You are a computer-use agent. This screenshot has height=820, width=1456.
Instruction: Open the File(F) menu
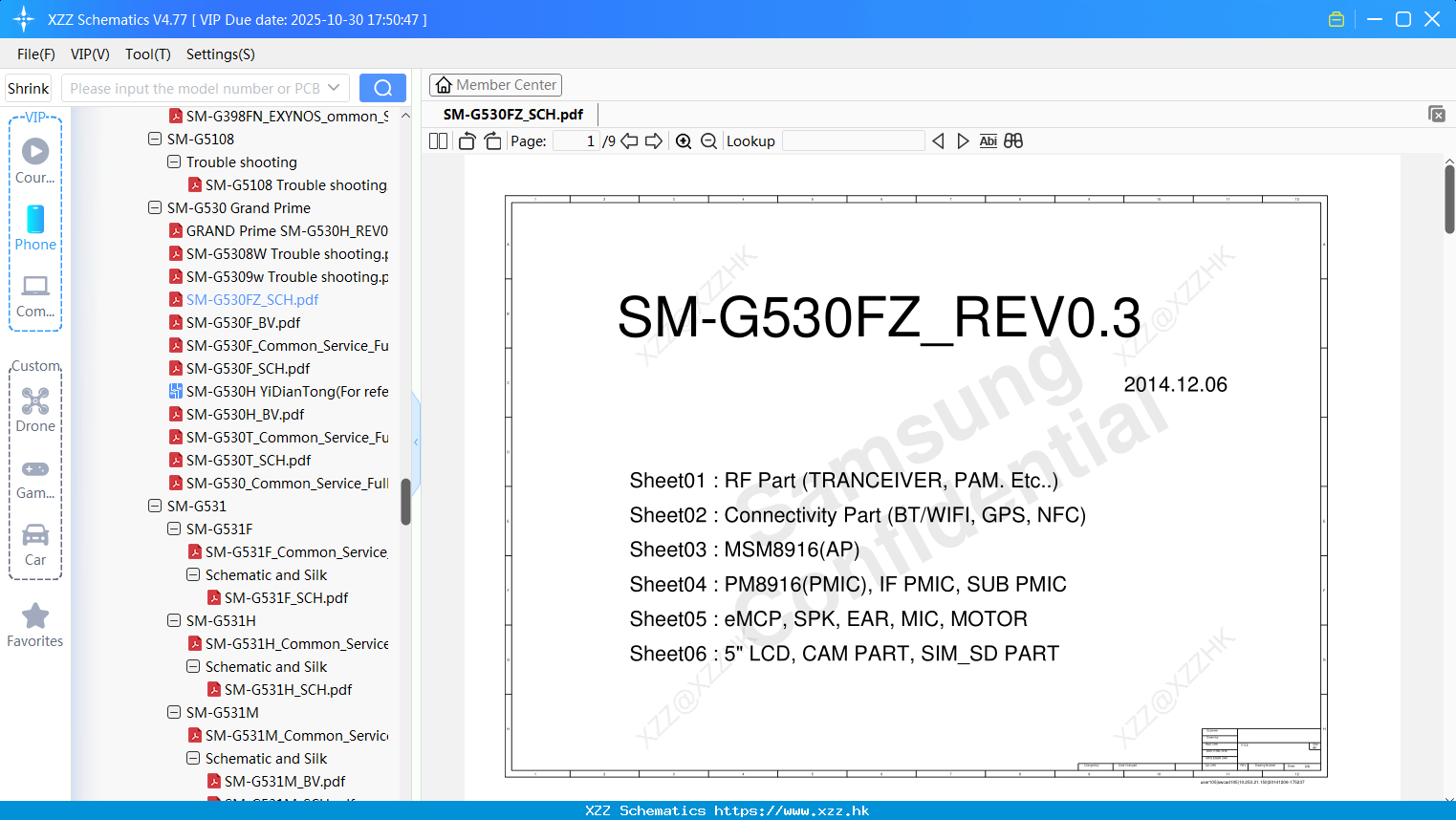click(x=36, y=54)
